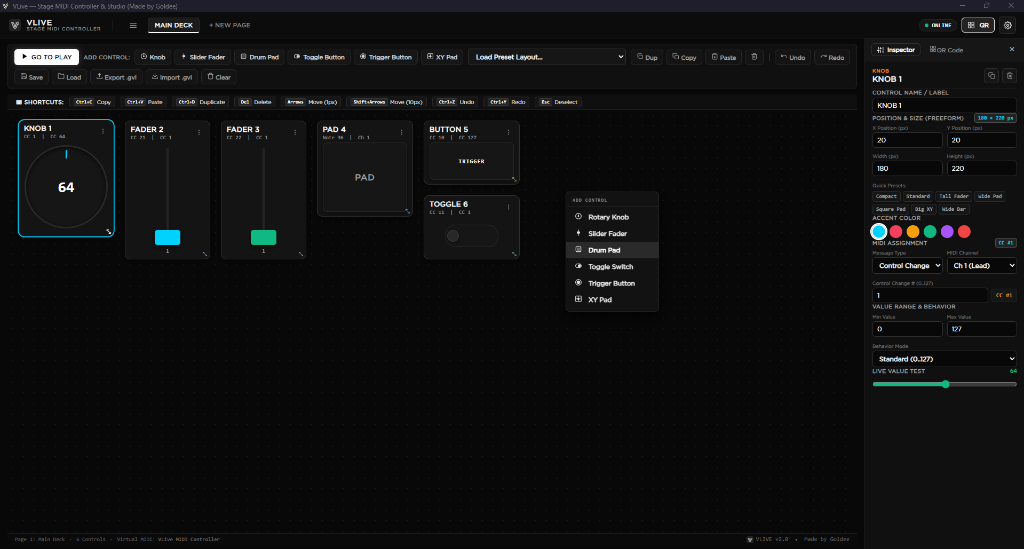Screen dimensions: 1024x549
Task: Switch to the Inspector tab
Action: coord(896,50)
